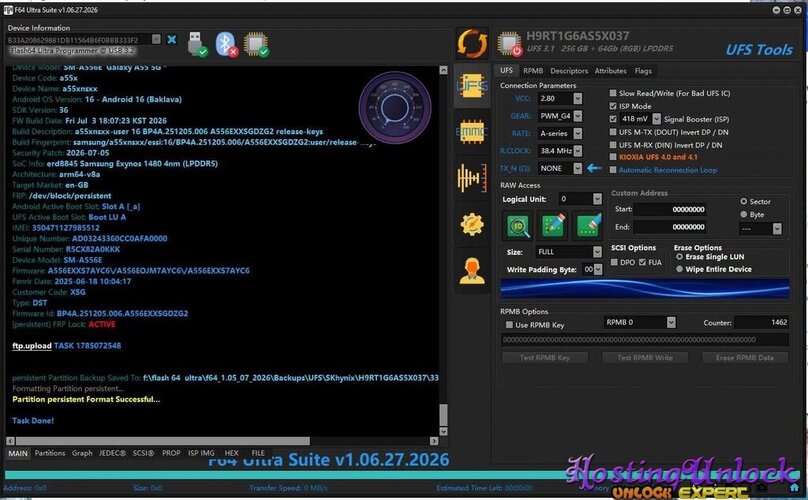This screenshot has width=808, height=500.
Task: Click the Test RPMB Write button
Action: 645,358
